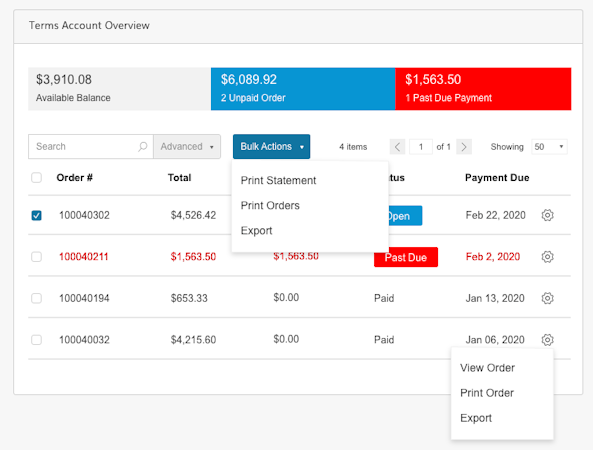Screen dimensions: 593x450
Task: Uncheck the checkbox for order 100040302
Action: pyautogui.click(x=36, y=216)
